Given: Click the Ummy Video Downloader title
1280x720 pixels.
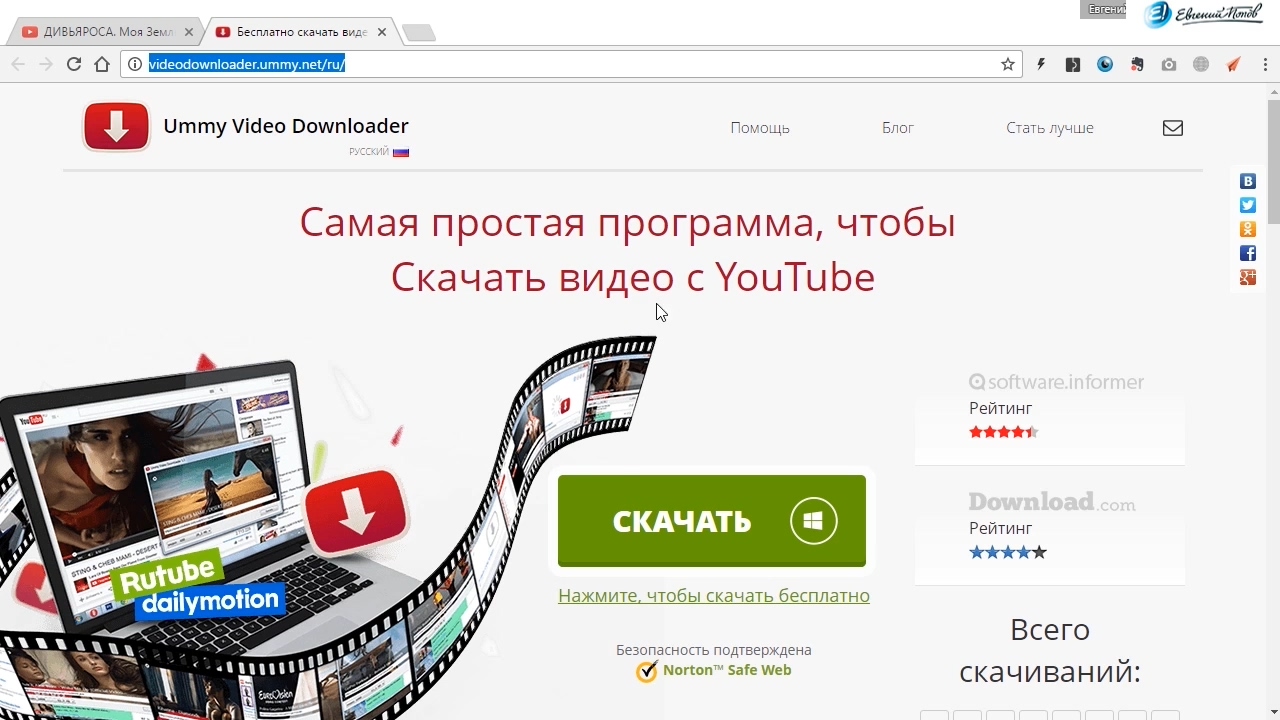Looking at the screenshot, I should 286,126.
